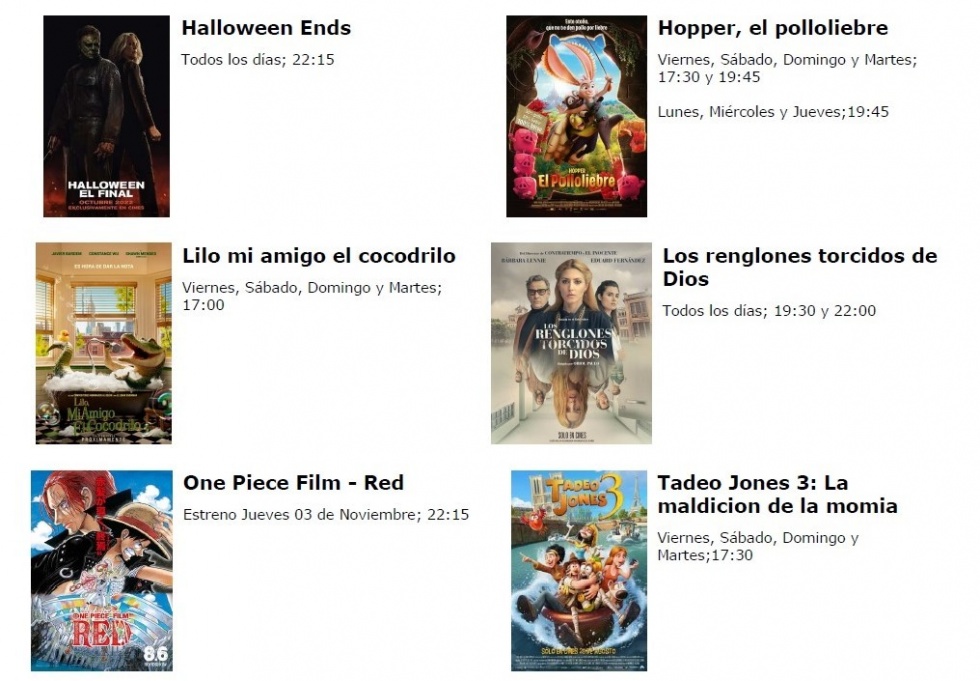Click the Lilo mi amigo el cocodrilo title
Image resolution: width=980 pixels, height=681 pixels.
(319, 256)
